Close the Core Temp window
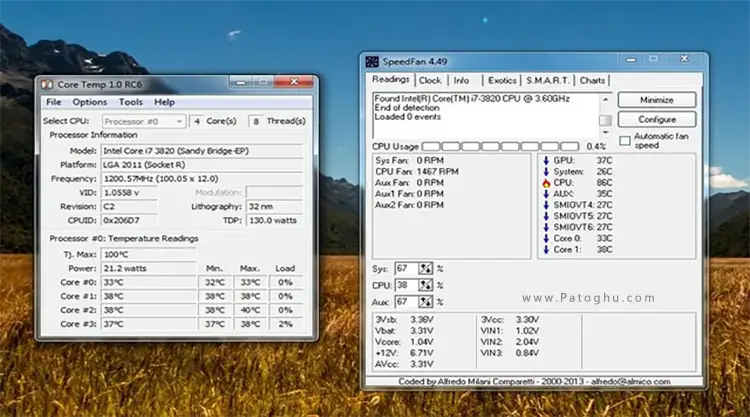This screenshot has height=417, width=750. 294,82
